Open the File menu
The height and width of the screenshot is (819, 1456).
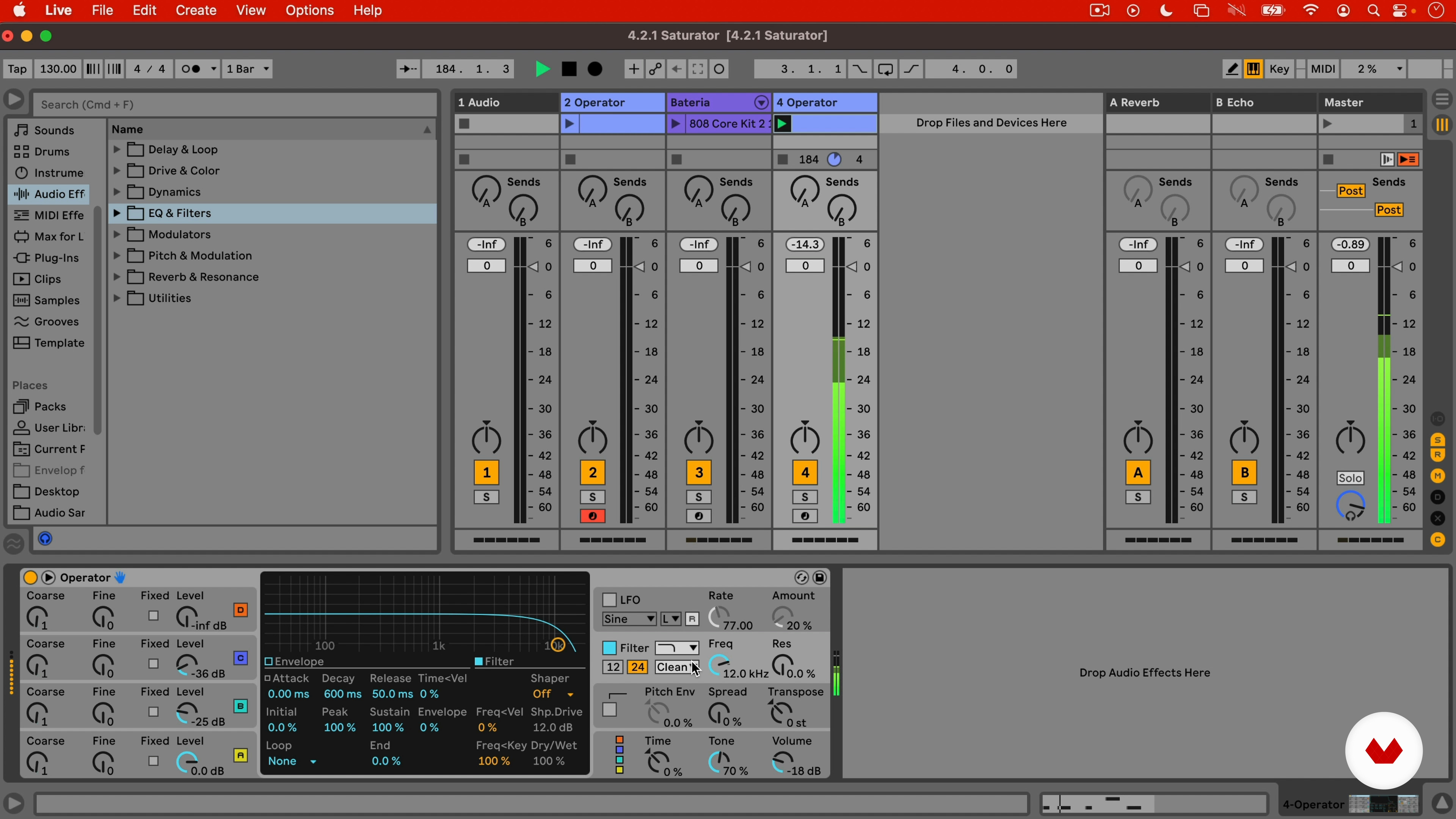(102, 10)
